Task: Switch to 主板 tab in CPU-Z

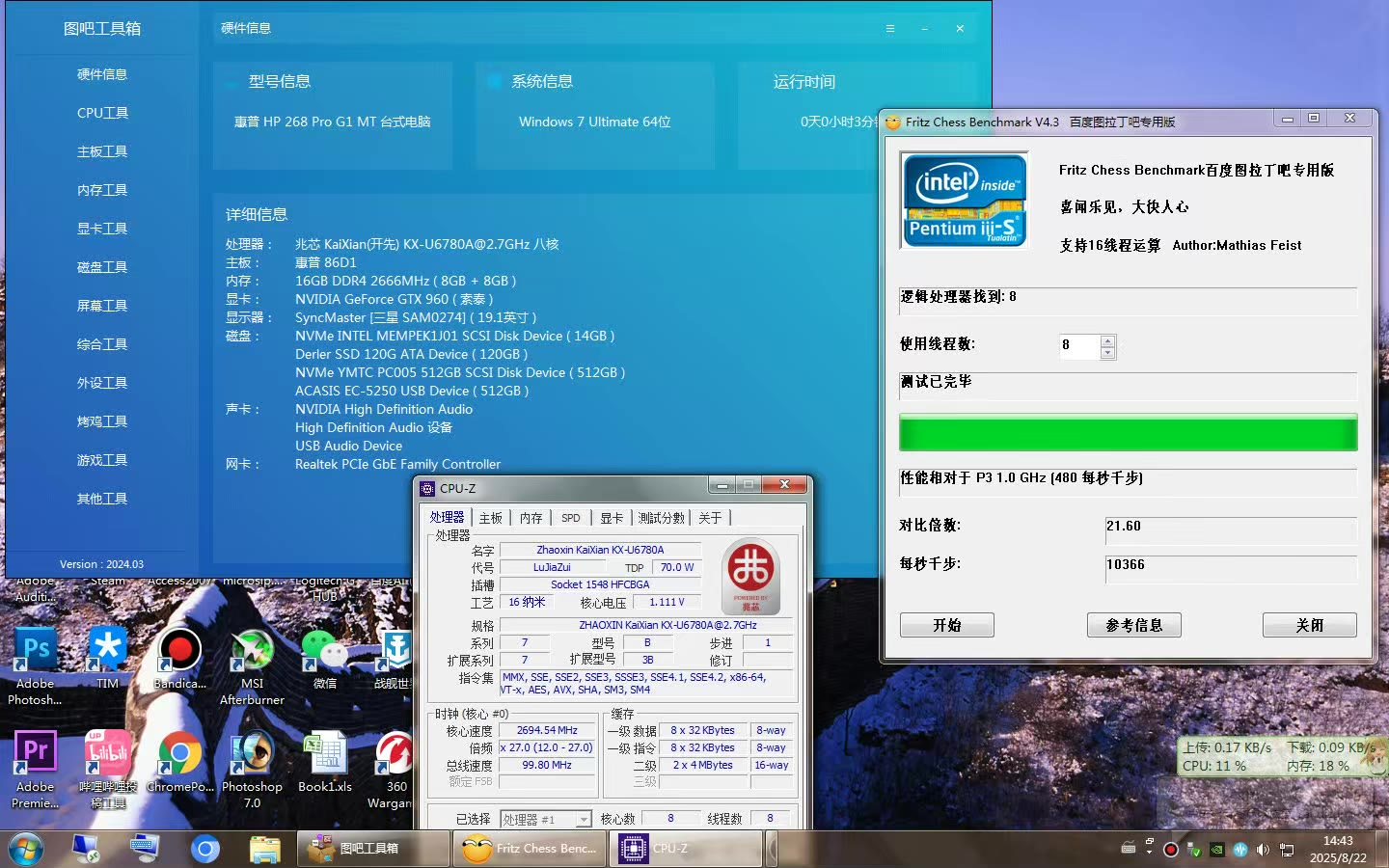Action: (x=491, y=518)
